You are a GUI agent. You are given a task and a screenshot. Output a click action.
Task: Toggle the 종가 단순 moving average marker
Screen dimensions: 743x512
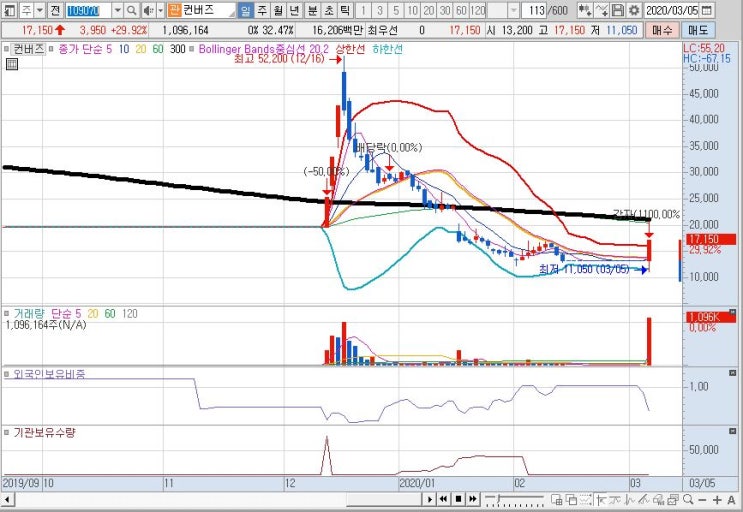point(51,49)
